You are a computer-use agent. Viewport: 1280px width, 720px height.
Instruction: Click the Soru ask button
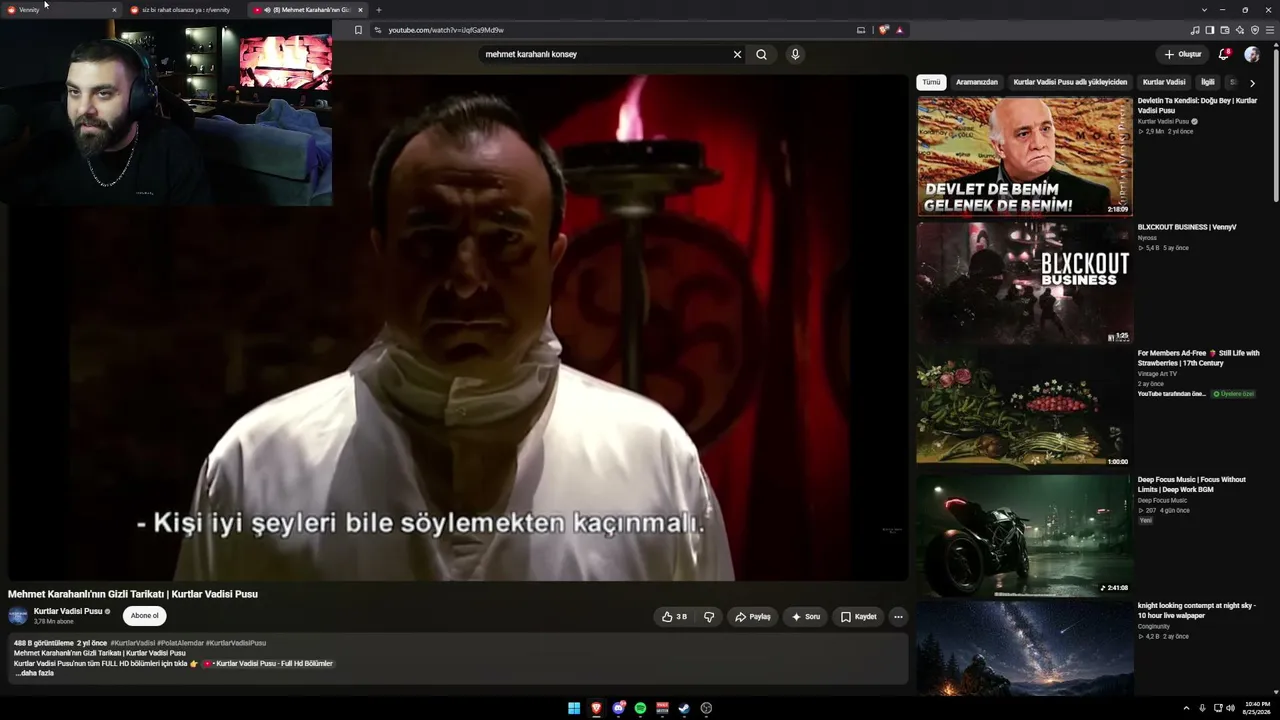[x=805, y=617]
